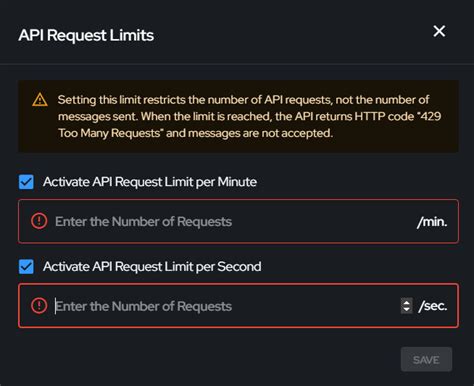Image resolution: width=474 pixels, height=386 pixels.
Task: Click the '429 Too Many Requests' warning text
Action: (250, 125)
